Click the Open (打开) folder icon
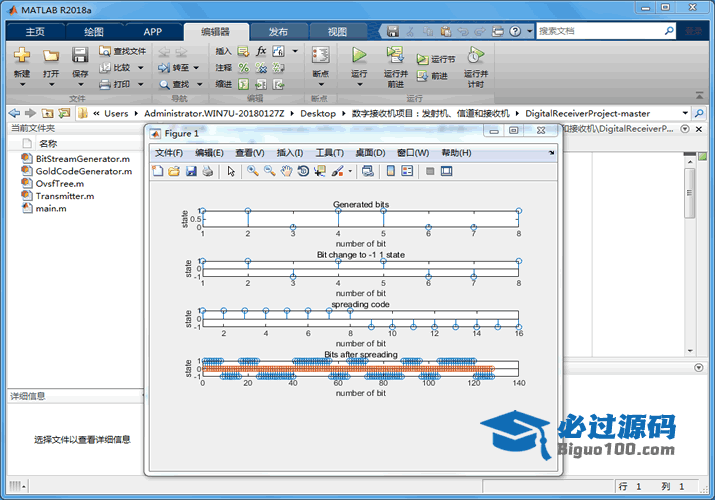 51,55
